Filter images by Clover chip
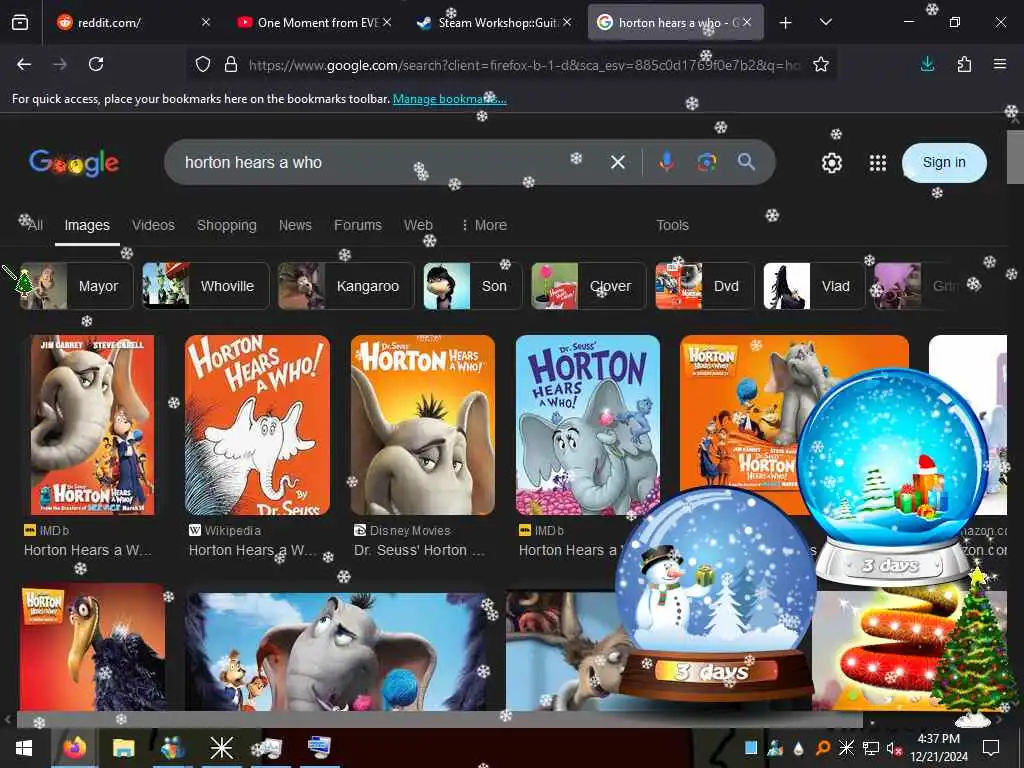 coord(588,286)
